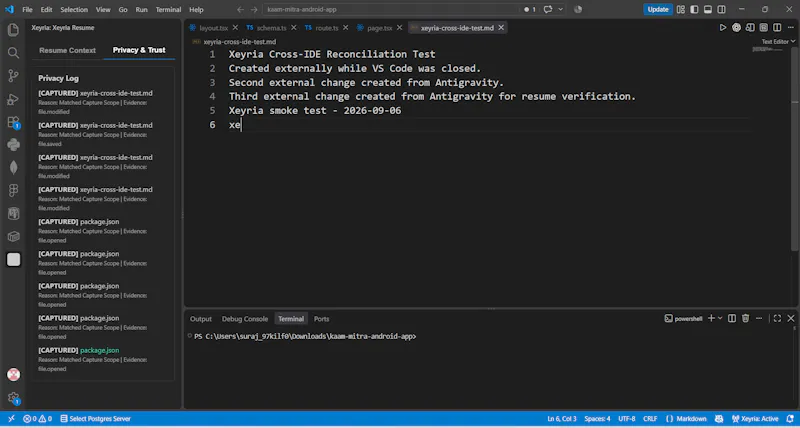The image size is (800, 428).
Task: Click UTF-8 encoding entry
Action: [627, 419]
